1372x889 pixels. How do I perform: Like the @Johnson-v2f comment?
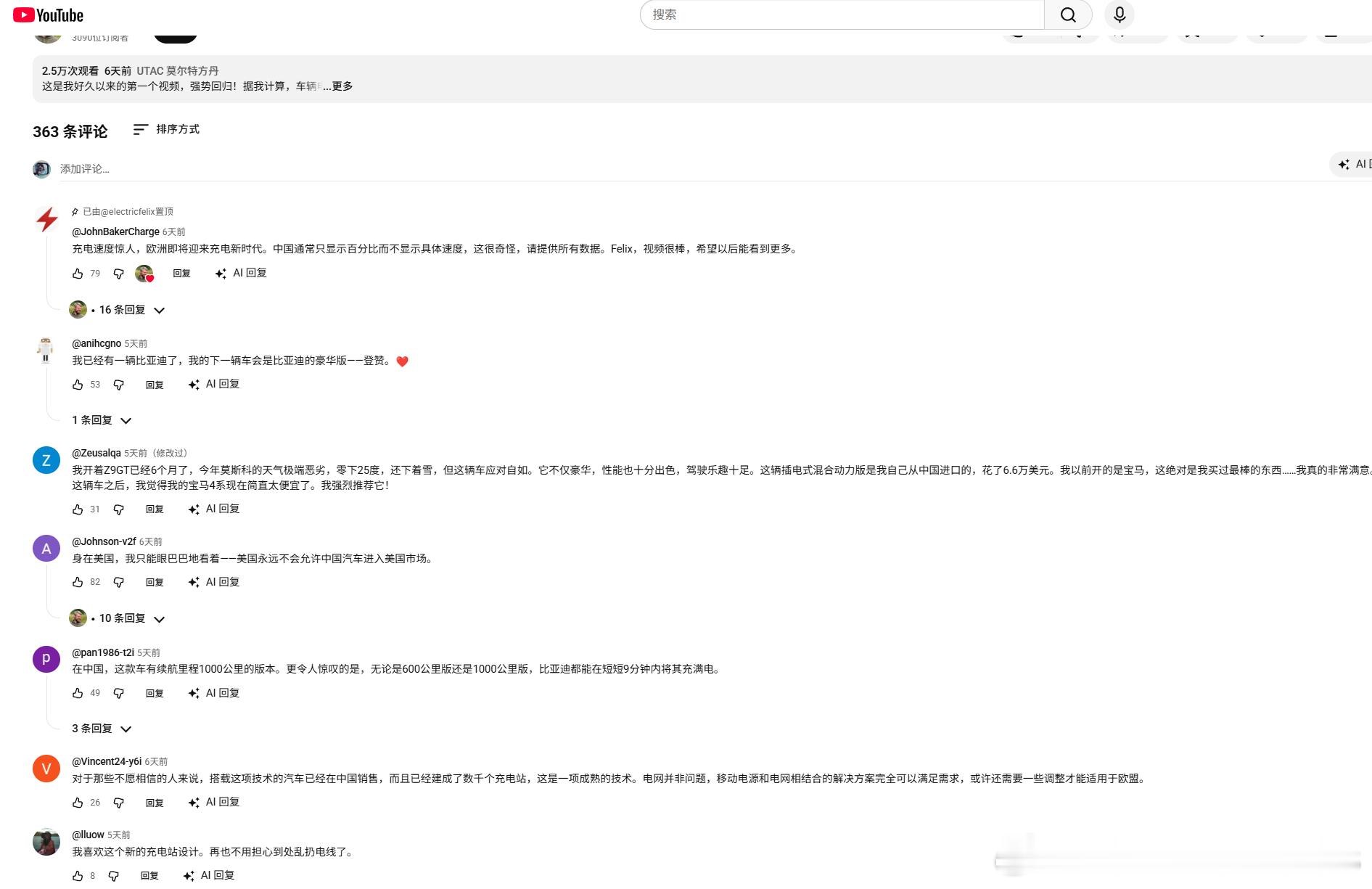click(78, 582)
